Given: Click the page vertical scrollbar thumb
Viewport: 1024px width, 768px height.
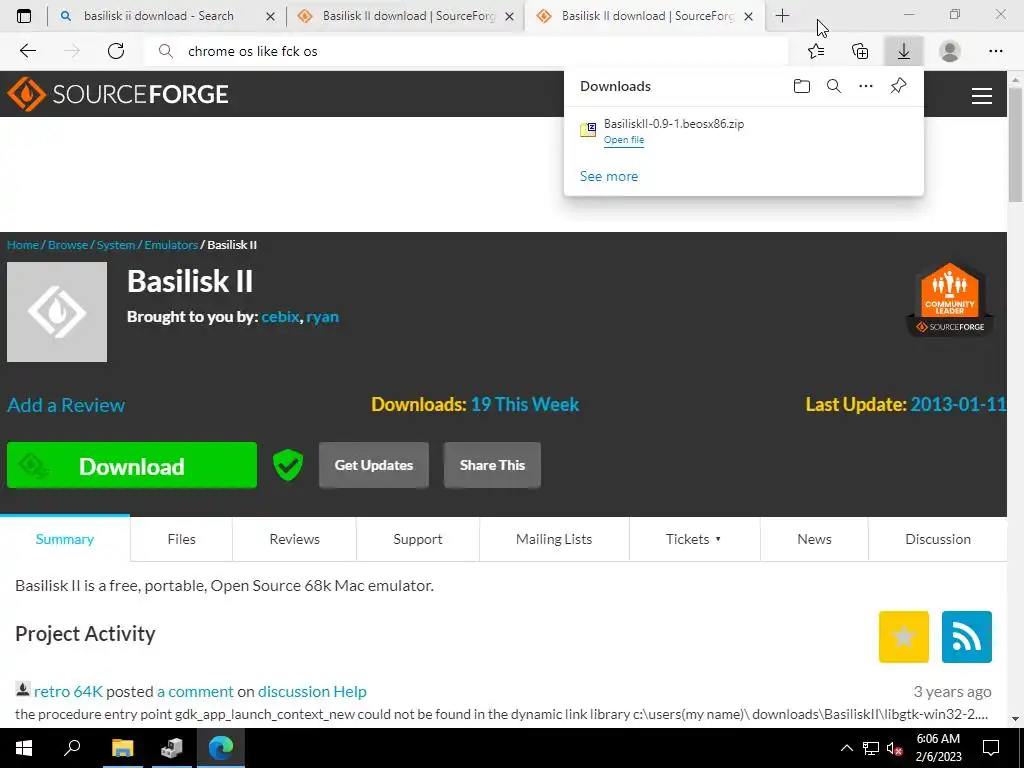Looking at the screenshot, I should pyautogui.click(x=1016, y=144).
